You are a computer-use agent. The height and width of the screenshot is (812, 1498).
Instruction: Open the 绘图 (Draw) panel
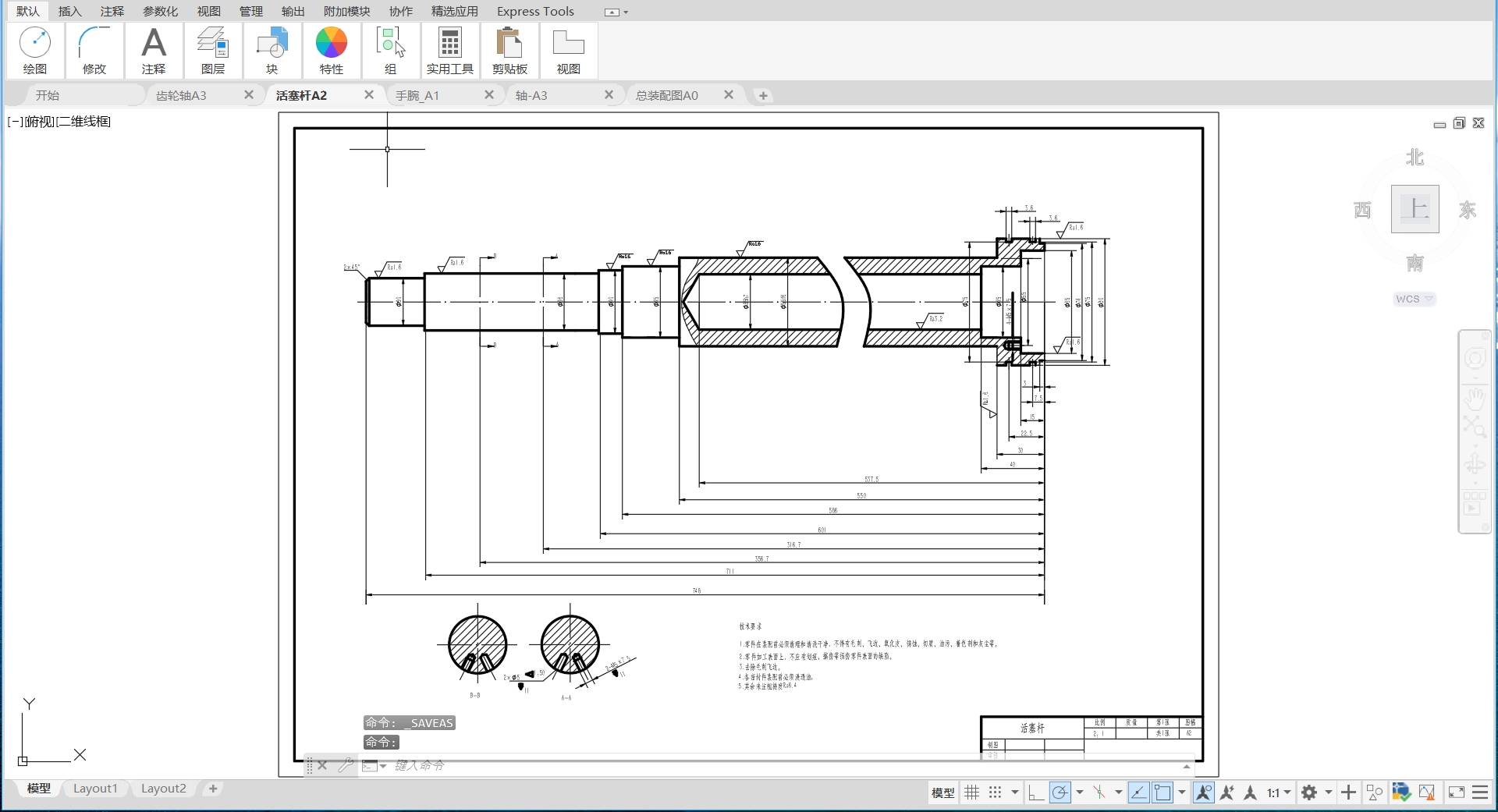[x=35, y=51]
